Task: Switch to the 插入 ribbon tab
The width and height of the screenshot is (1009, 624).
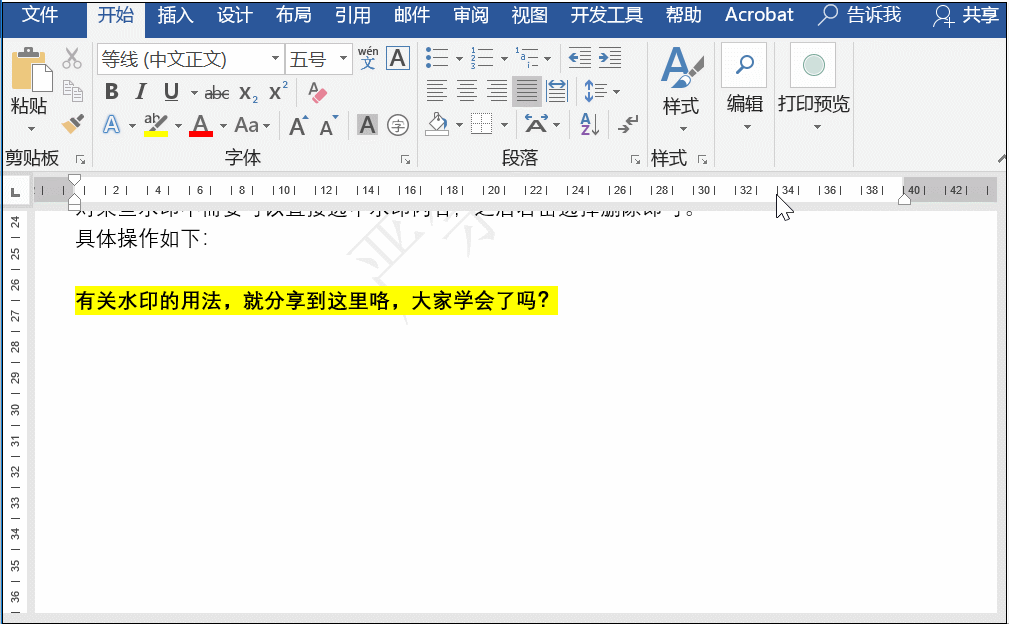Action: [x=175, y=15]
